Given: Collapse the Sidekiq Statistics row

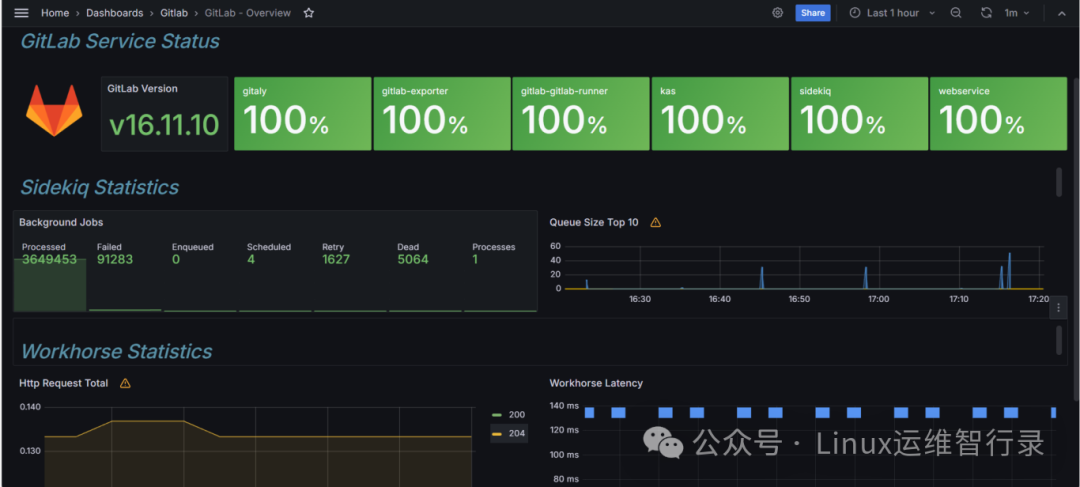Looking at the screenshot, I should [x=100, y=187].
